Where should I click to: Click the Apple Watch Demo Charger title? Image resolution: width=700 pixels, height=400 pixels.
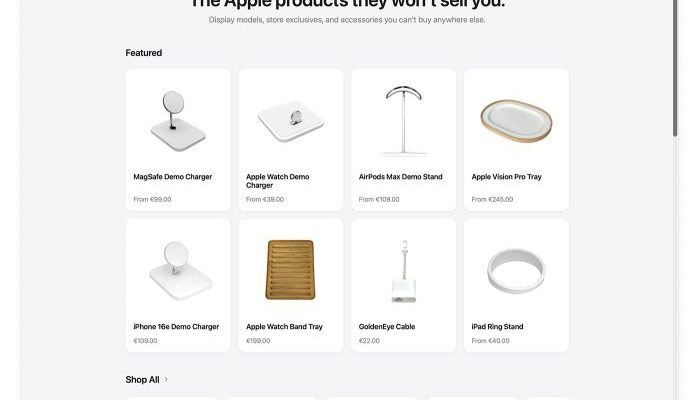click(278, 181)
